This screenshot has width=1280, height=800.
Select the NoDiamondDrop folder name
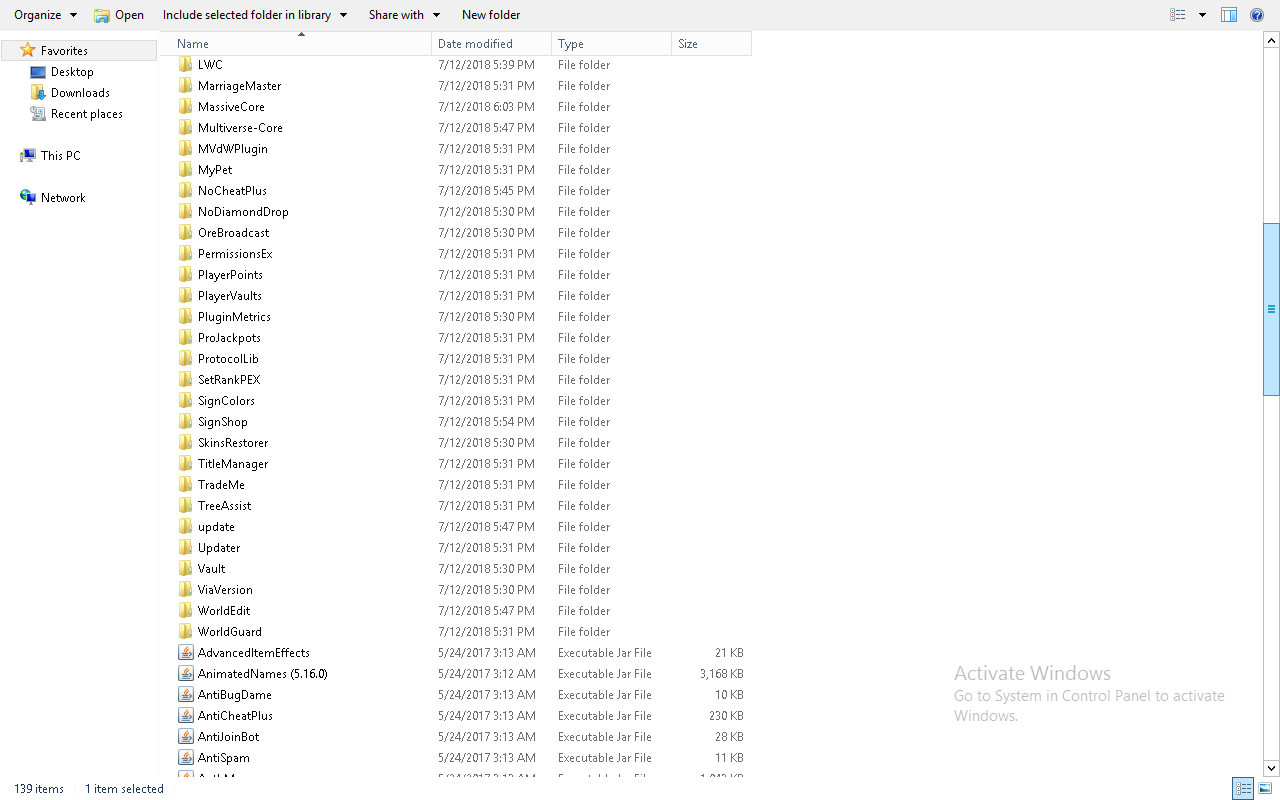tap(243, 212)
